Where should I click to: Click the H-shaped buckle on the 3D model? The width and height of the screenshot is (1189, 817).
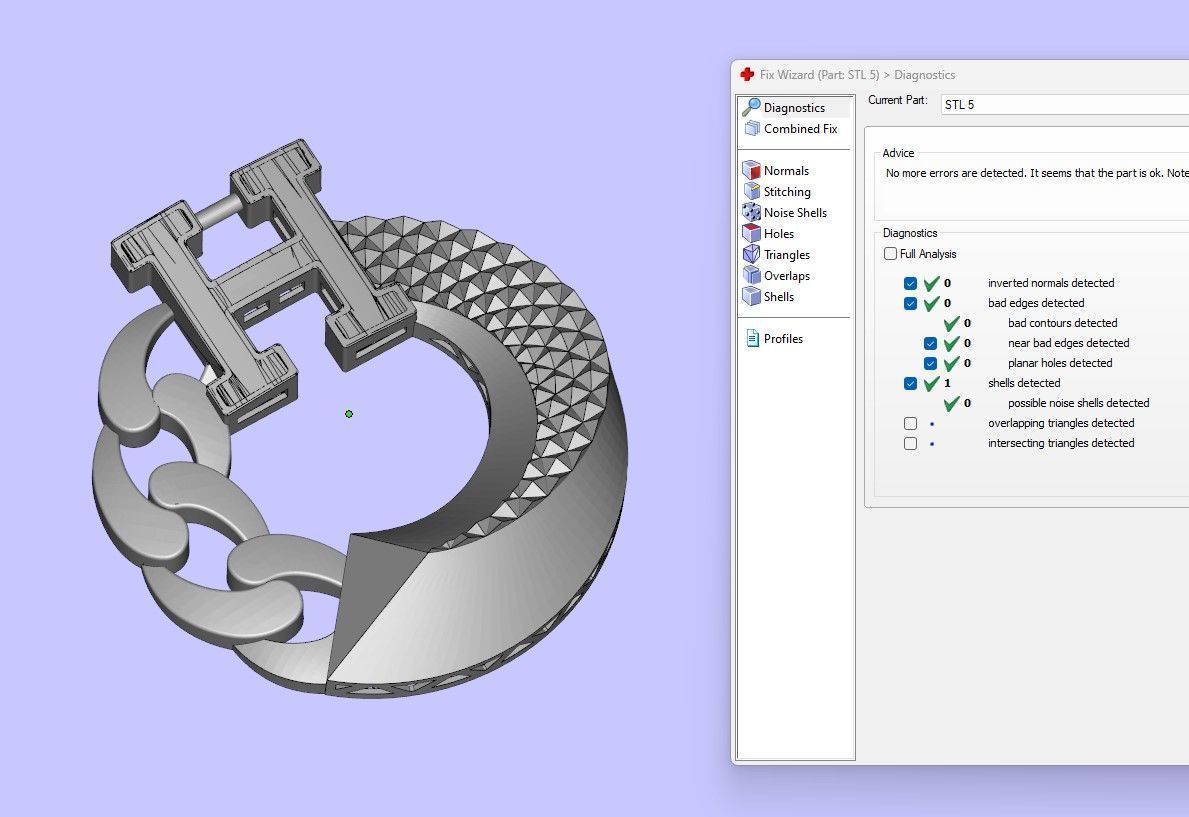tap(262, 284)
